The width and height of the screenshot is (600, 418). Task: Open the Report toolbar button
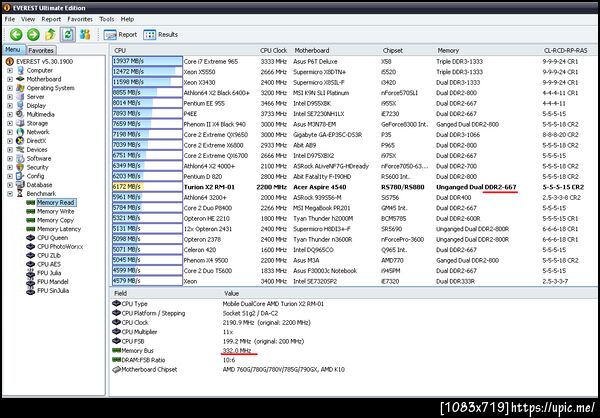pyautogui.click(x=120, y=34)
